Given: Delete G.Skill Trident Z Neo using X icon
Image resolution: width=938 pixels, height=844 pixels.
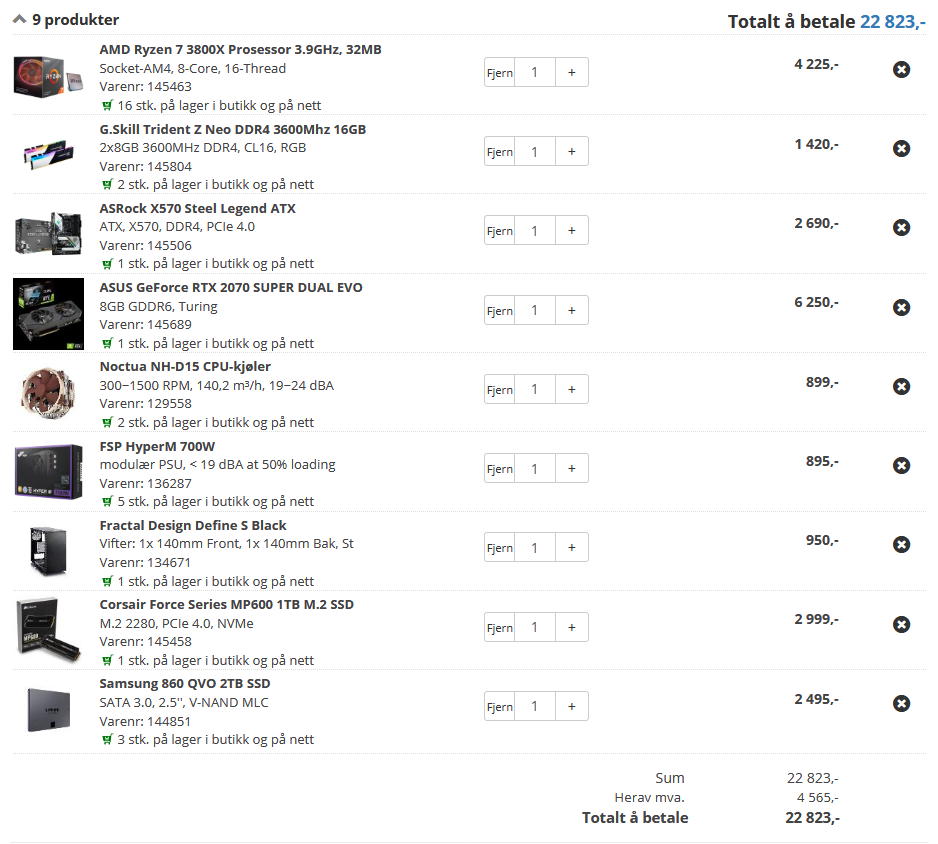Looking at the screenshot, I should pos(901,148).
